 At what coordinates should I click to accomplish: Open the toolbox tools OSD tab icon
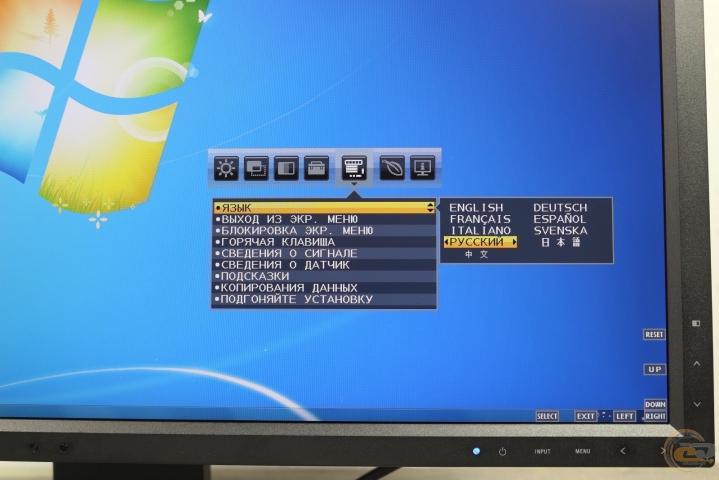tap(316, 168)
